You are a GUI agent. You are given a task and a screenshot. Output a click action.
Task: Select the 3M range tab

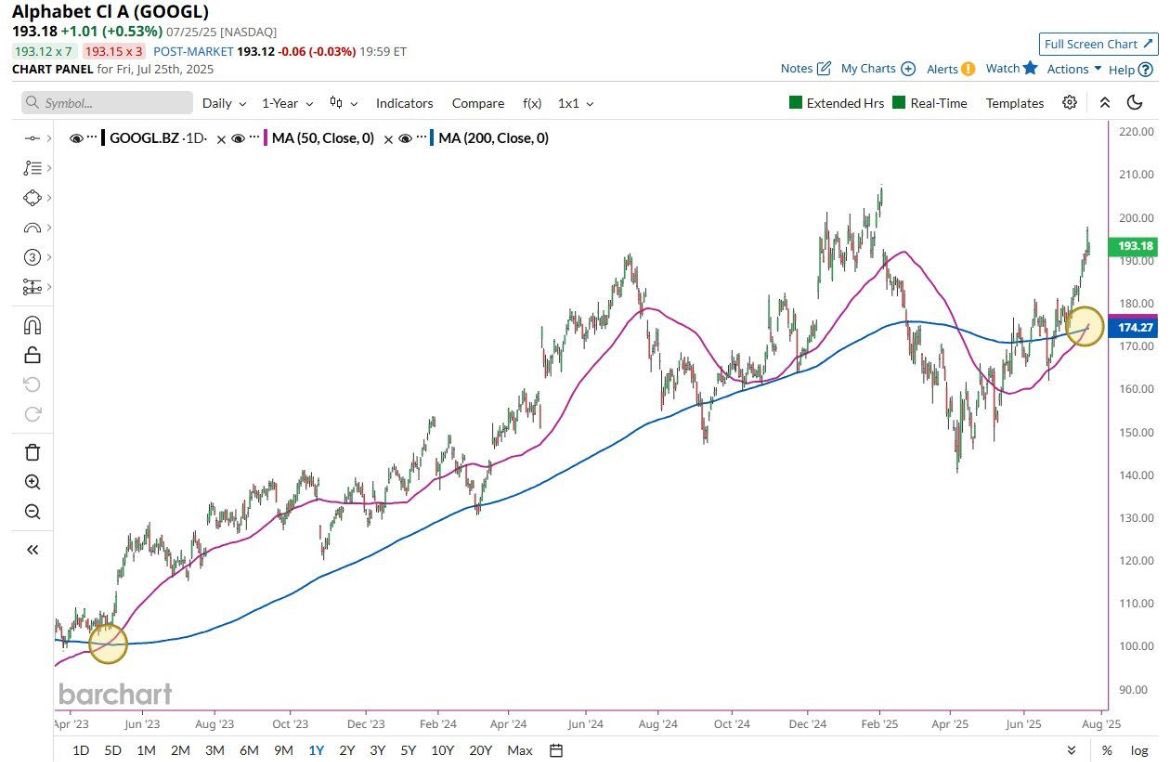pyautogui.click(x=215, y=750)
